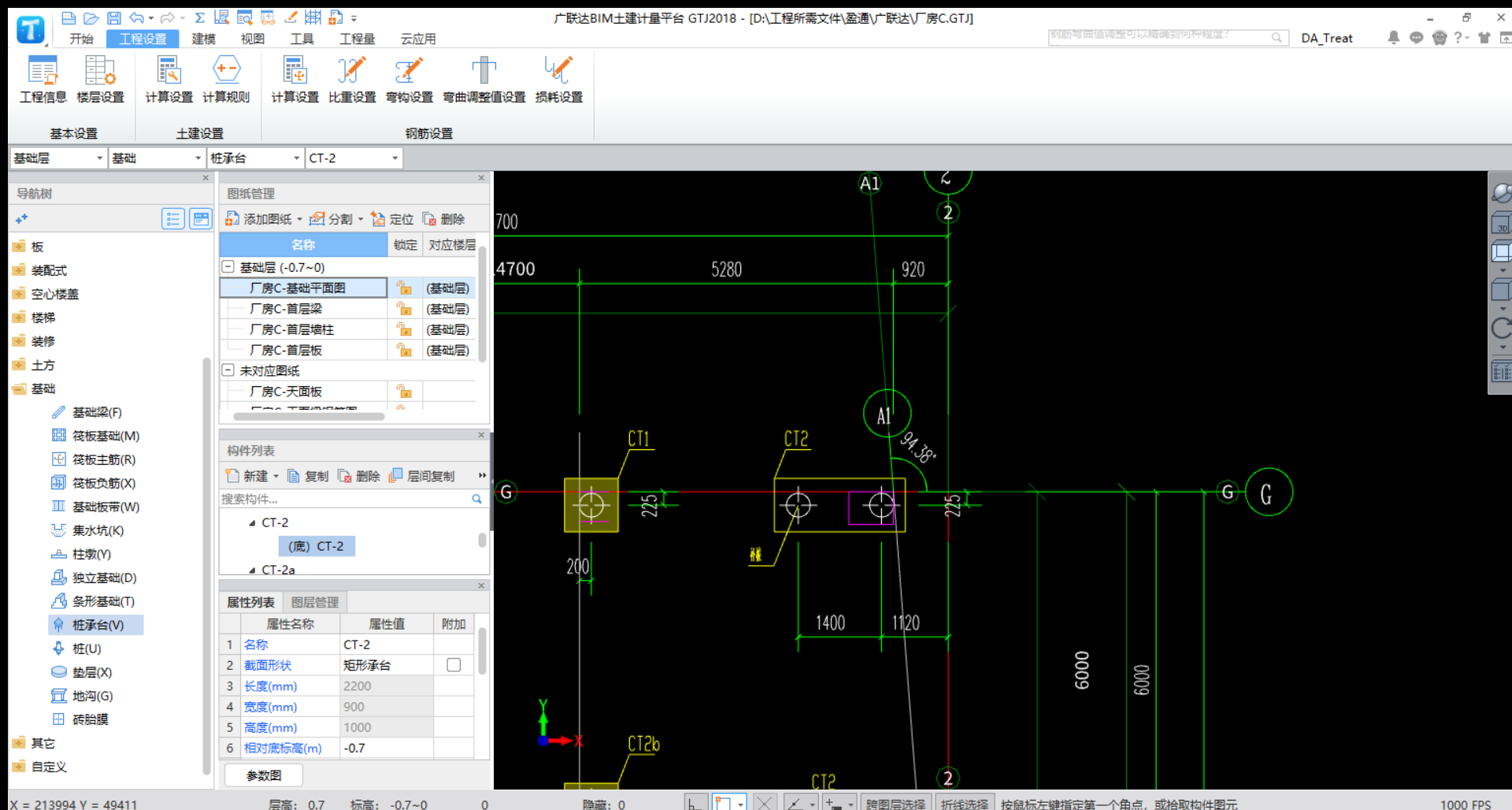Click the Redo arrow icon
This screenshot has width=1512, height=810.
[x=167, y=17]
